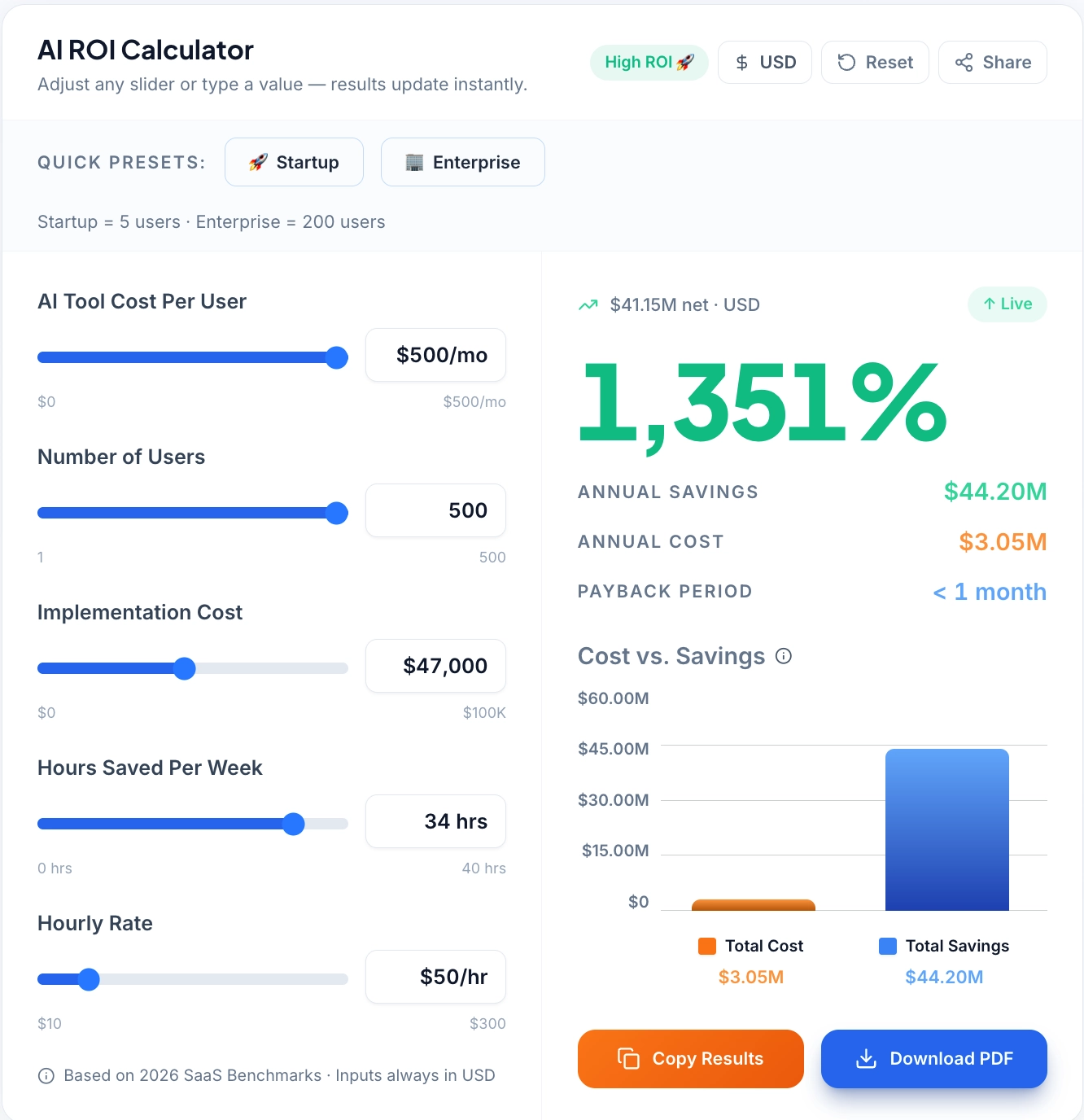Viewport: 1084px width, 1120px height.
Task: Click the High ROI badge
Action: point(649,62)
